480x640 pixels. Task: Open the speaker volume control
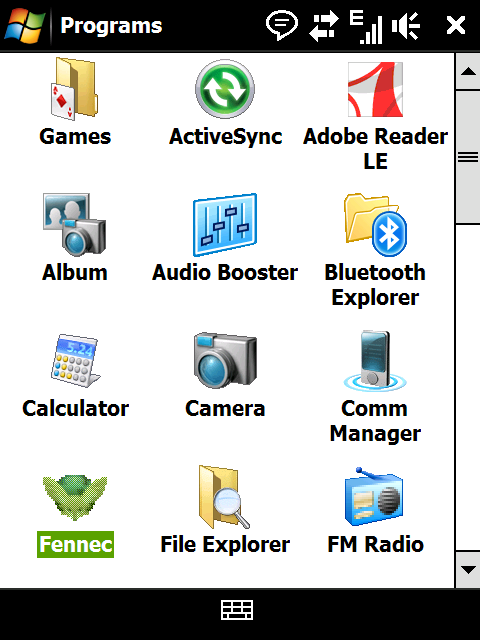406,26
